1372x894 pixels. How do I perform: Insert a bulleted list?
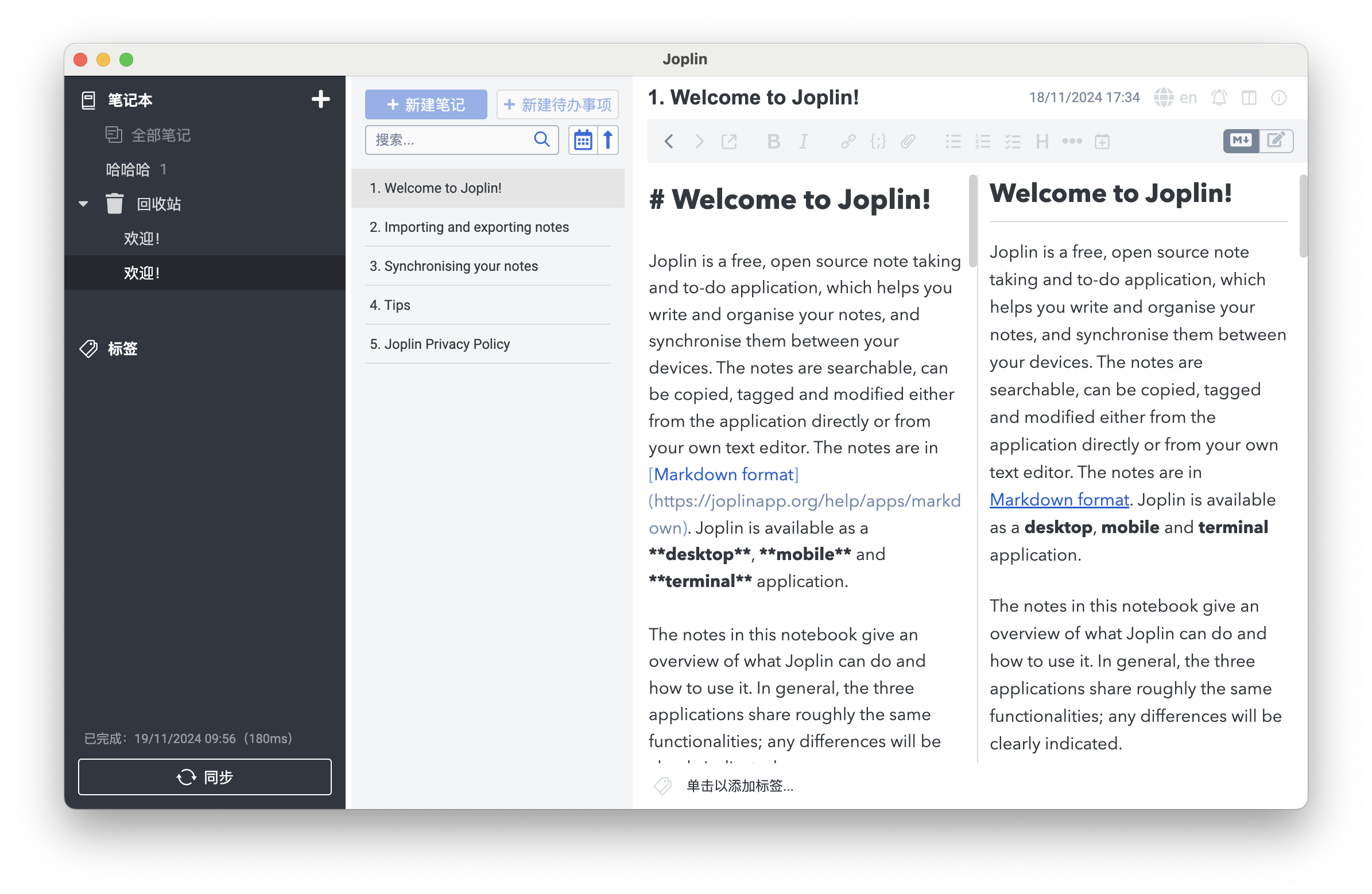tap(953, 141)
